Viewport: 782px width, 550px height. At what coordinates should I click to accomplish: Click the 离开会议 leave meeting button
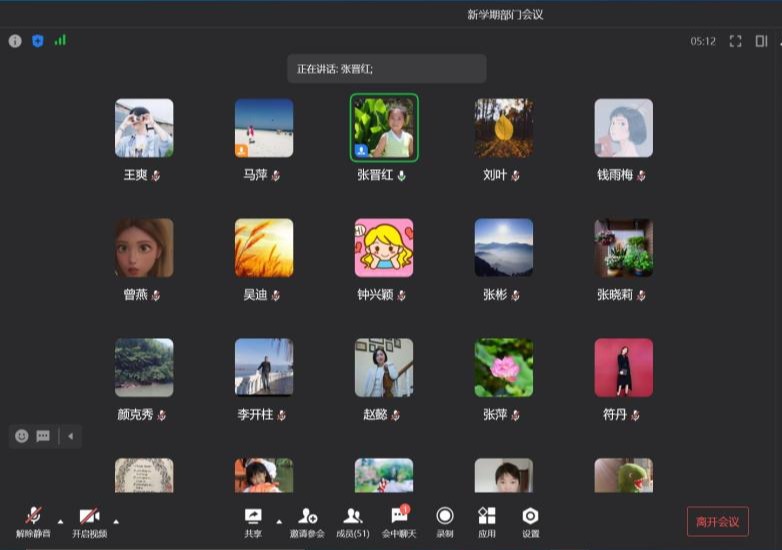click(717, 521)
